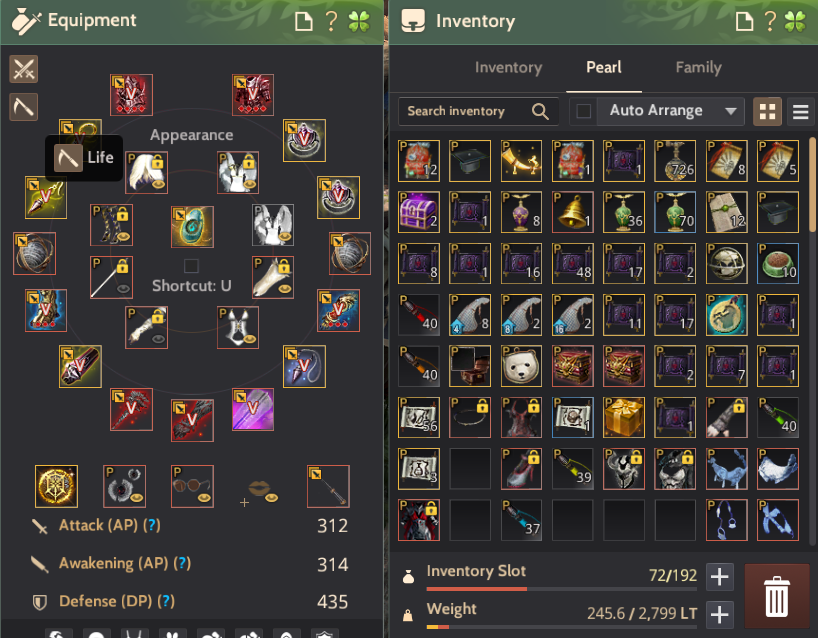The image size is (818, 638).
Task: Switch to grid view layout icon
Action: (x=767, y=111)
